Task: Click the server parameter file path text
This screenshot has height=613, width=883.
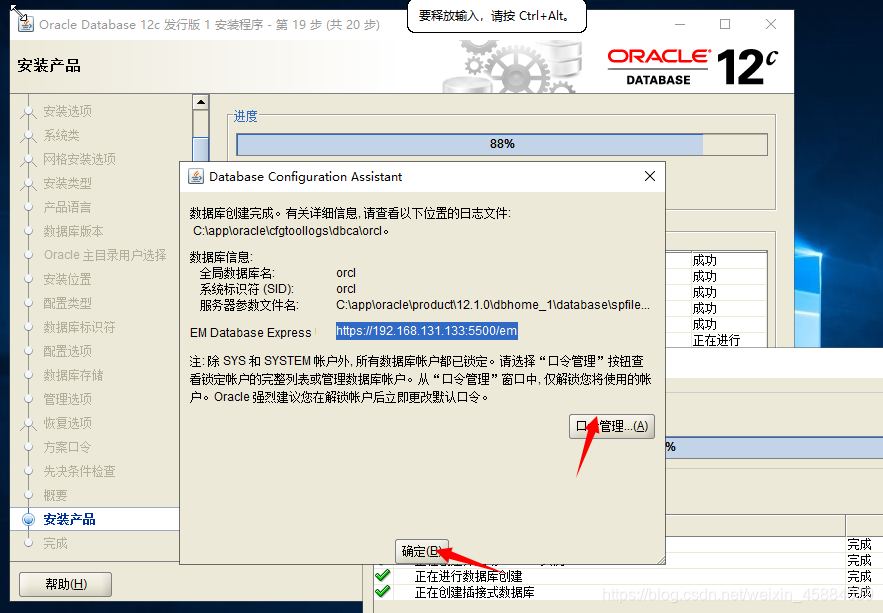Action: (x=493, y=305)
